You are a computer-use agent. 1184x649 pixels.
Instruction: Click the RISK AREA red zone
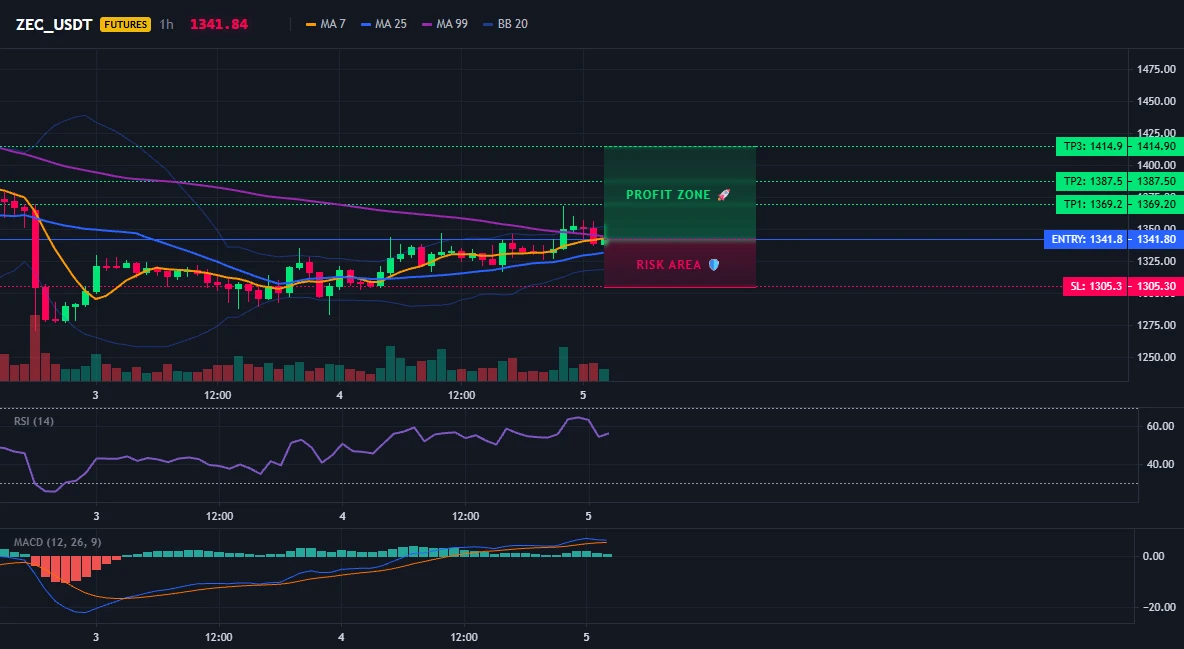point(680,264)
